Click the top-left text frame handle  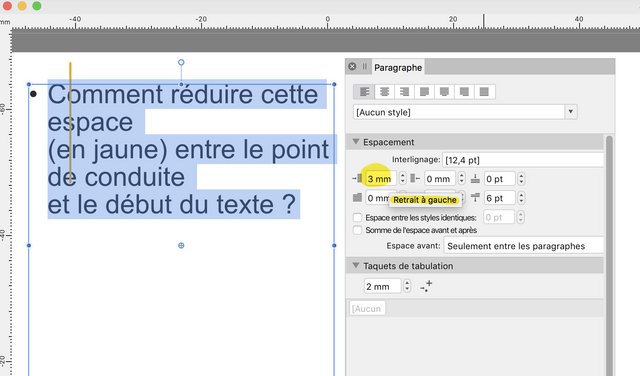(x=29, y=84)
